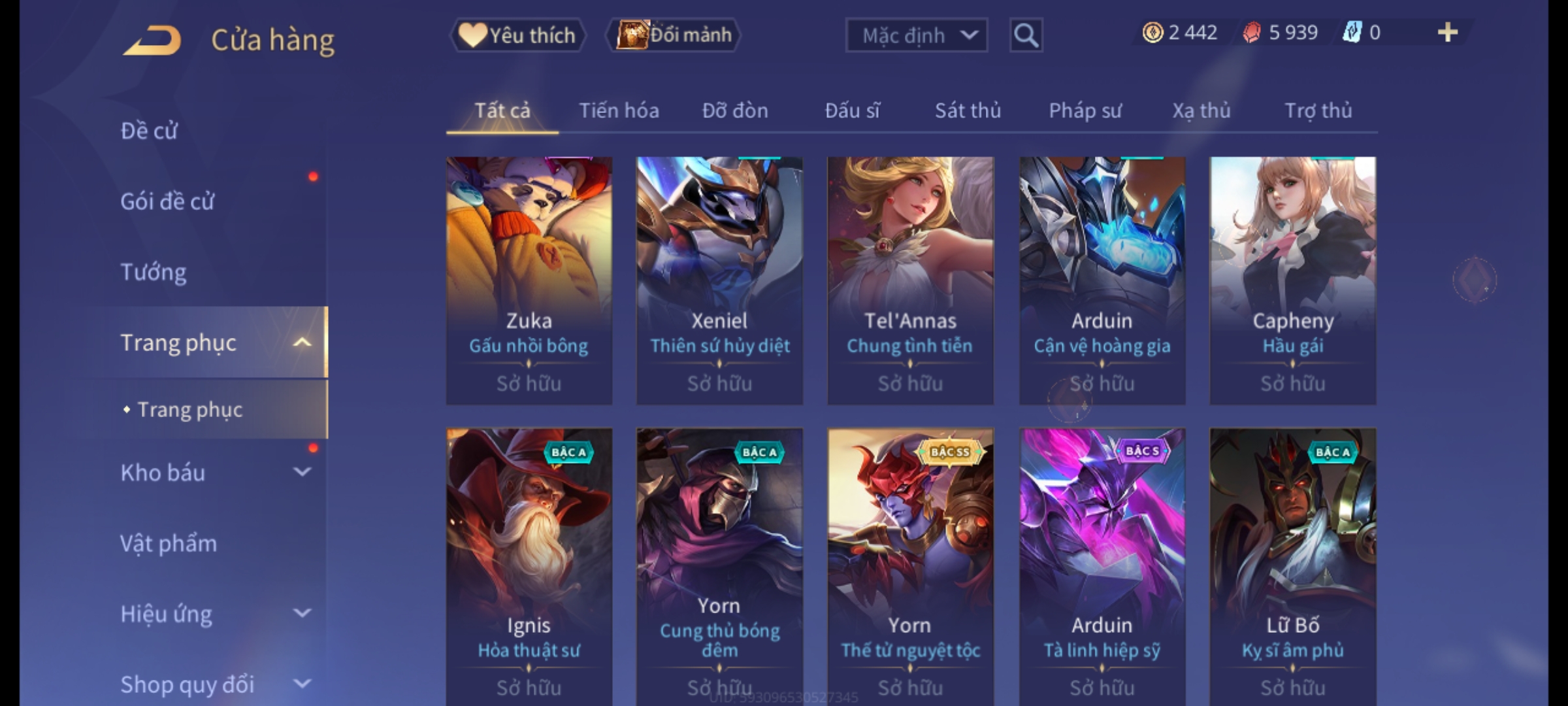This screenshot has height=706, width=1568.
Task: Collapse the Trang phục sidebar section
Action: (302, 343)
